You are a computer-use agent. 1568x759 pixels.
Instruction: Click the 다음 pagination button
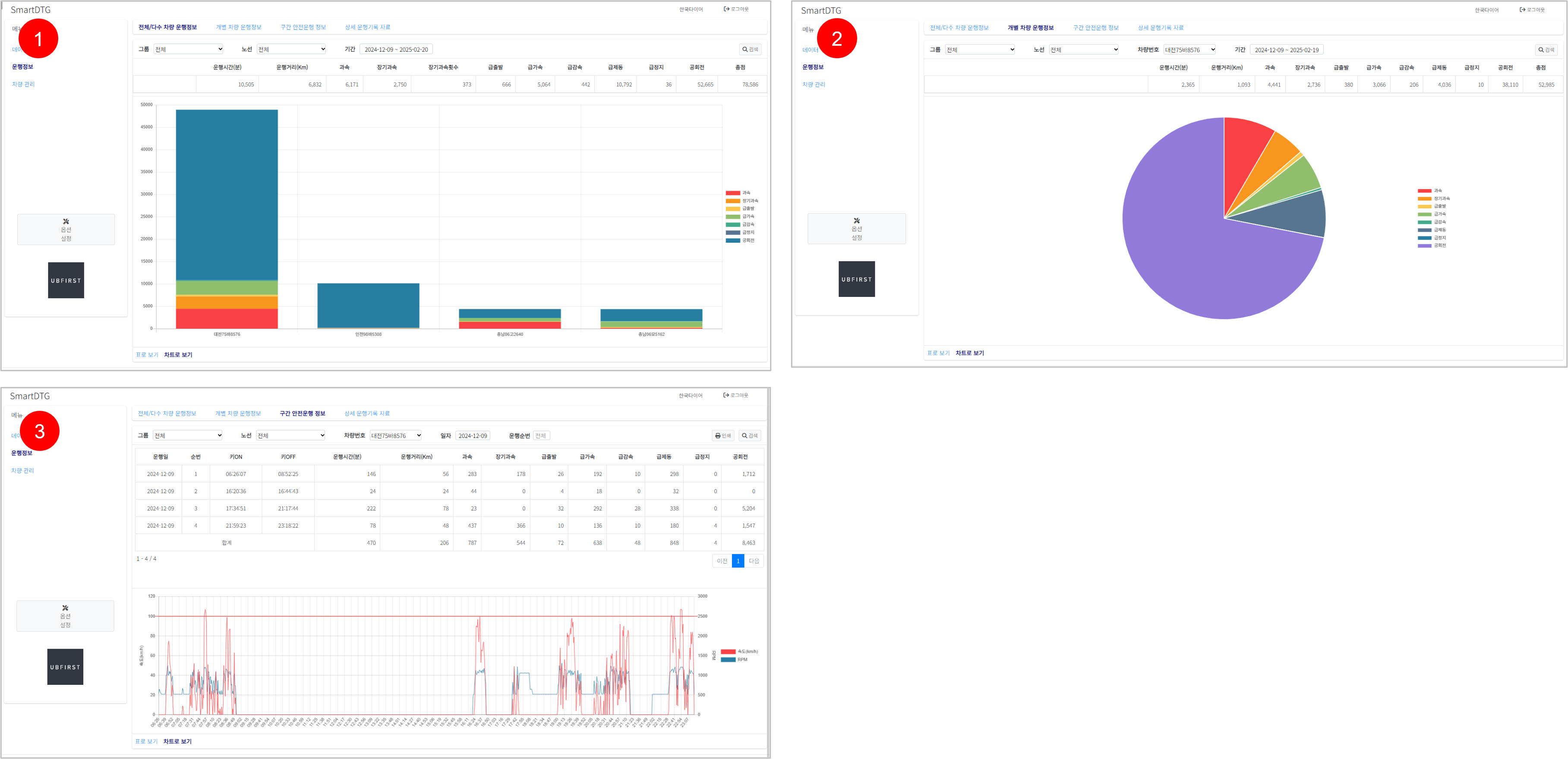[754, 561]
